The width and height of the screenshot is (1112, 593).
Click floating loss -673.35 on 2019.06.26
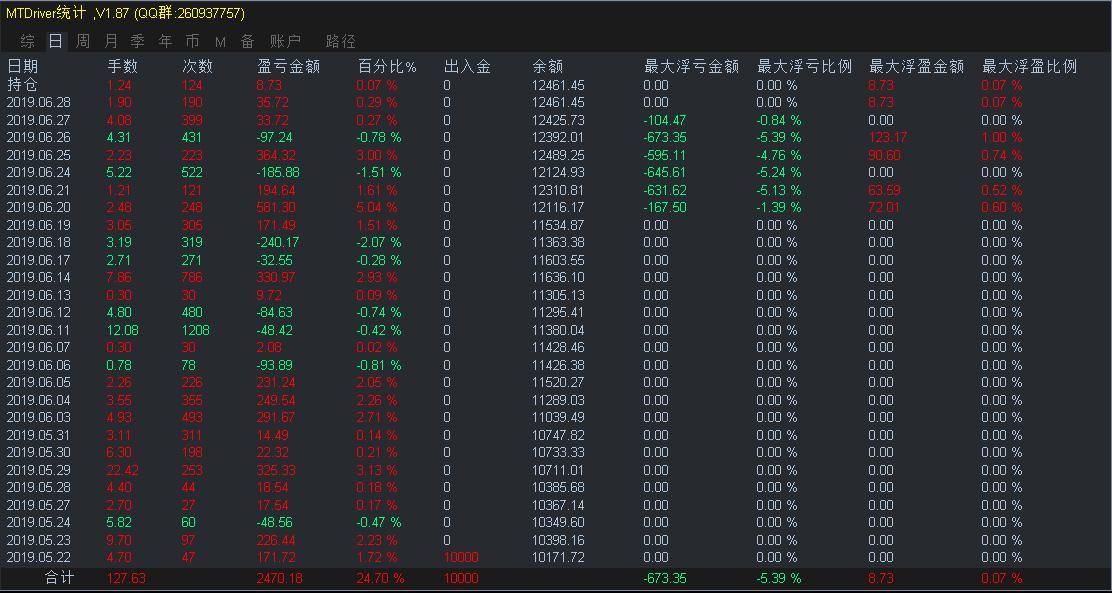coord(665,138)
